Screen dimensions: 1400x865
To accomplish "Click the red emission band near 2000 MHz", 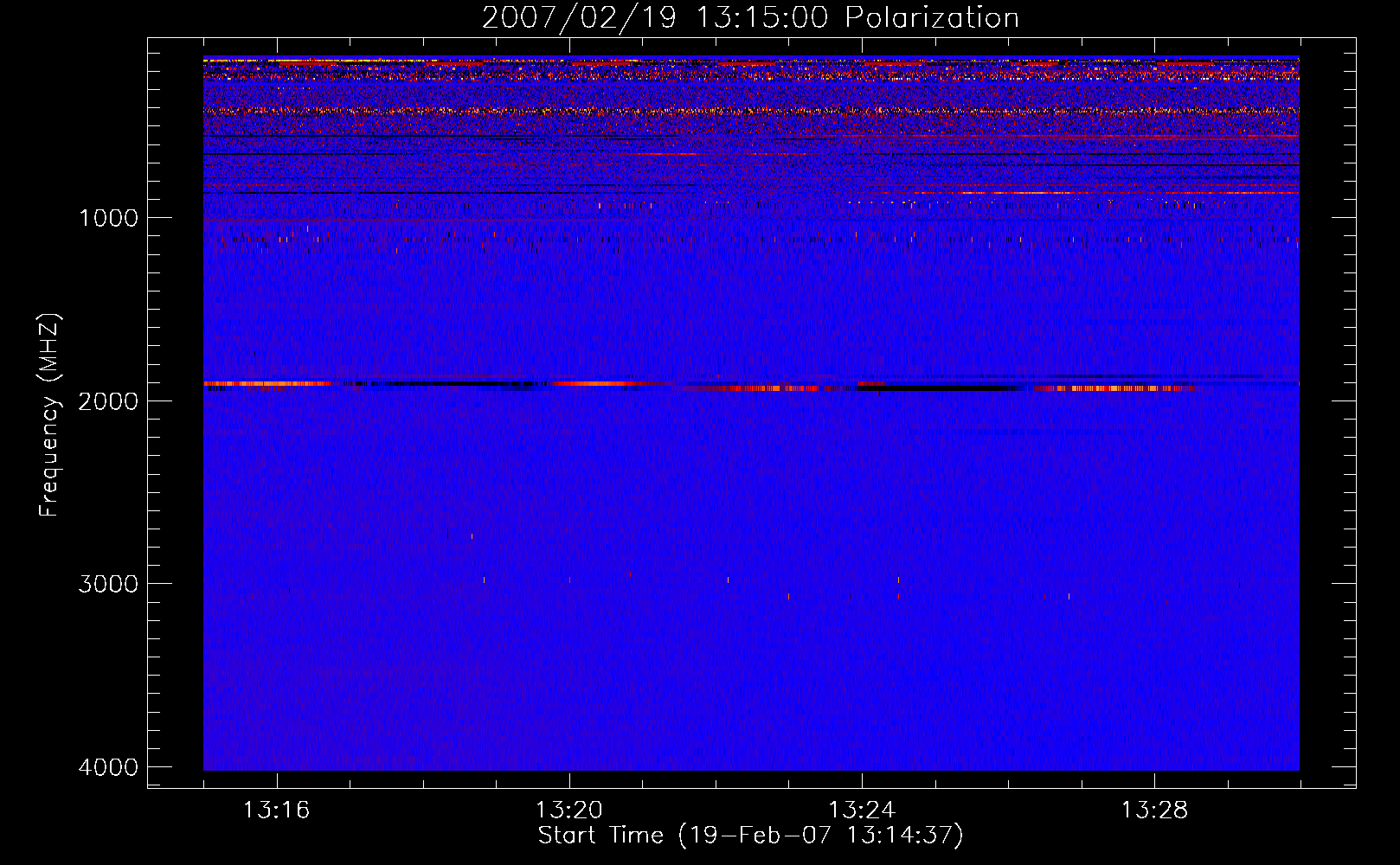I will (751, 385).
